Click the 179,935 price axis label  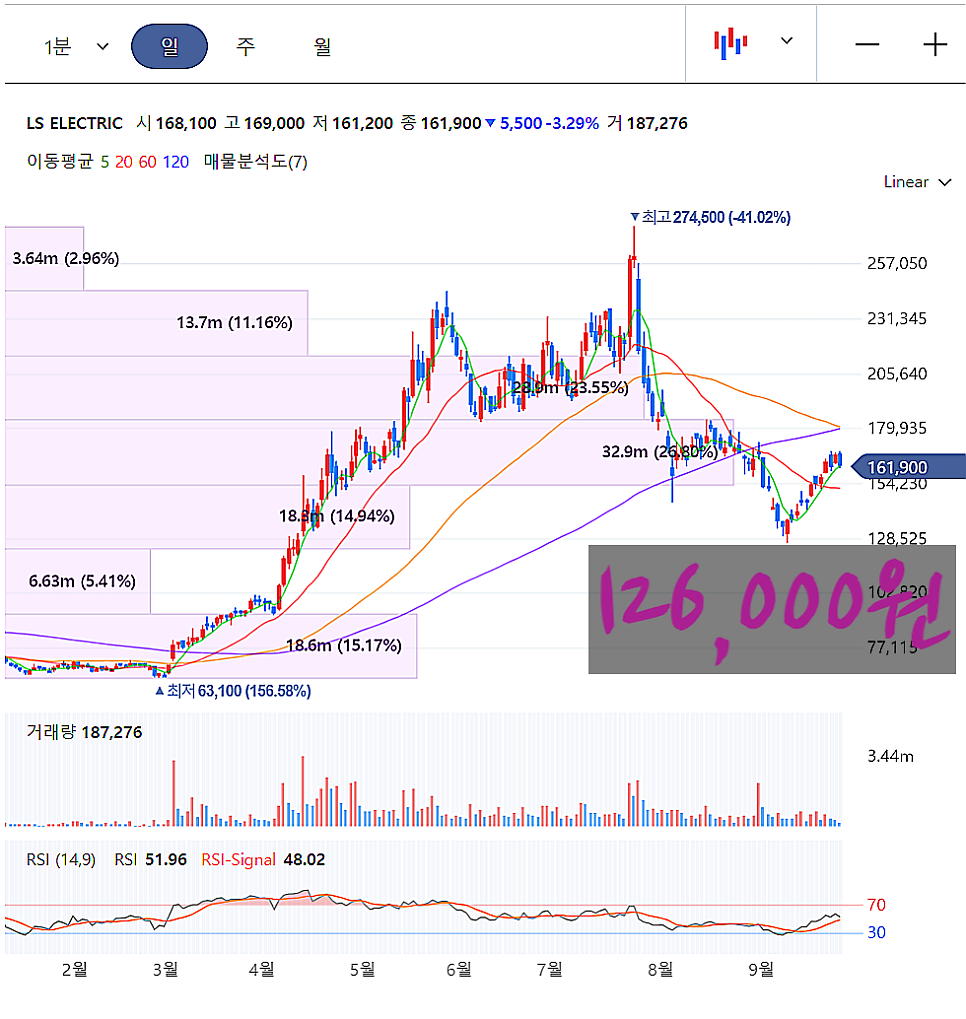(897, 428)
